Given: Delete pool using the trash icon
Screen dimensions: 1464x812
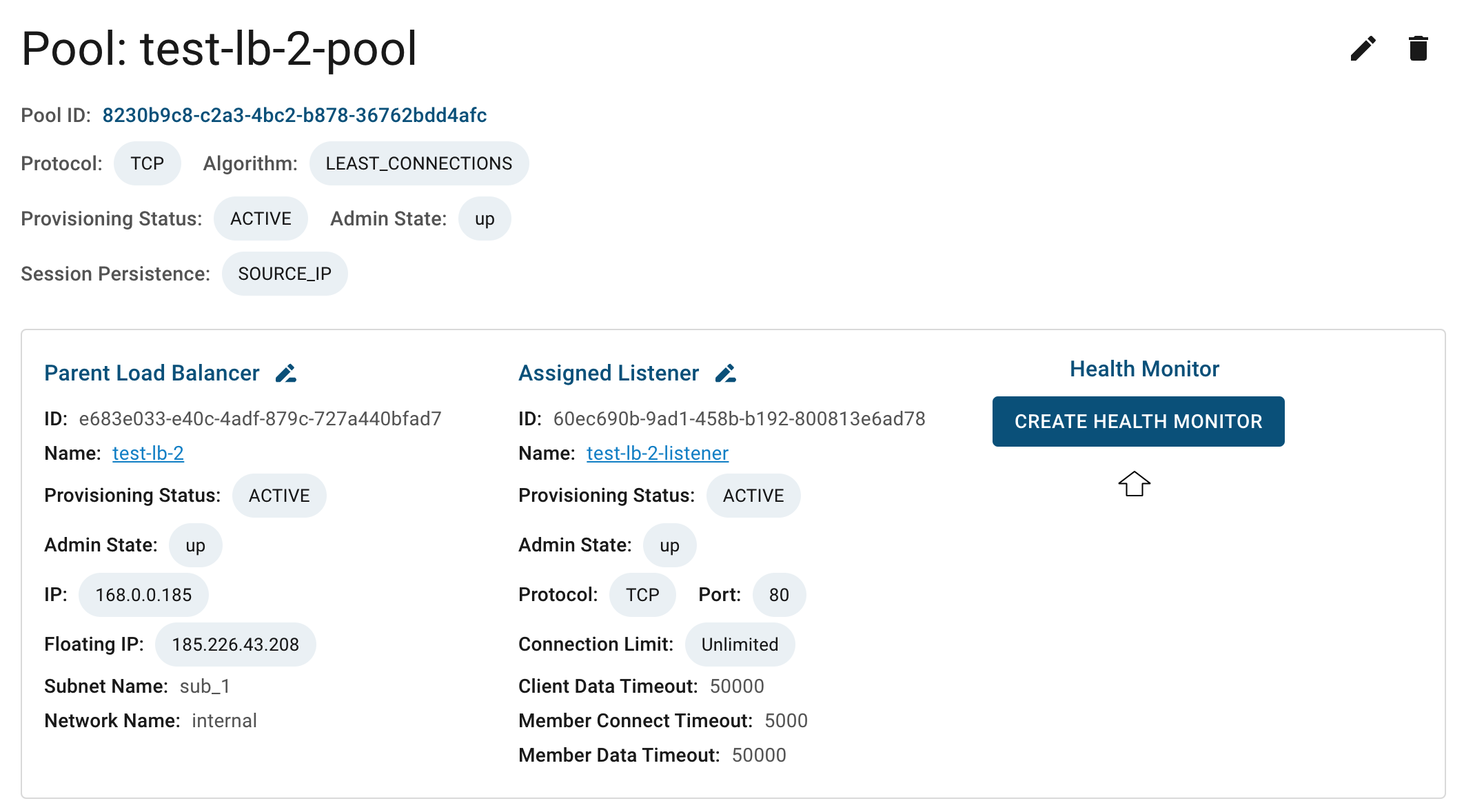Looking at the screenshot, I should 1418,48.
